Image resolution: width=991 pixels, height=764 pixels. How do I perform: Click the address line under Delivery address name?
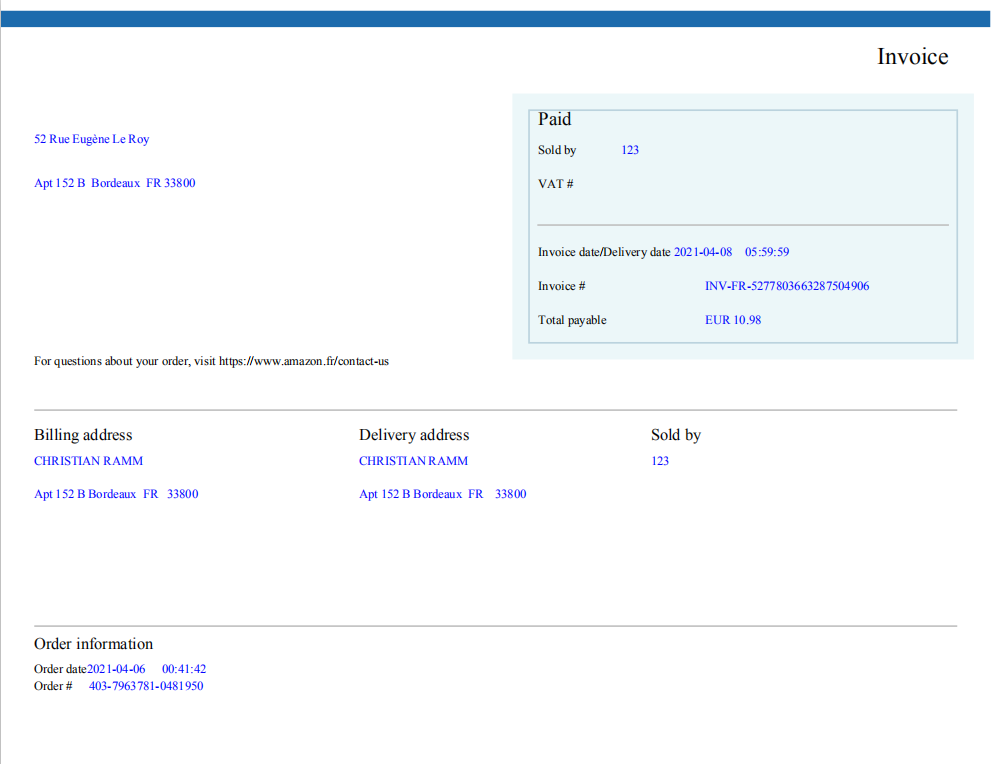coord(442,494)
